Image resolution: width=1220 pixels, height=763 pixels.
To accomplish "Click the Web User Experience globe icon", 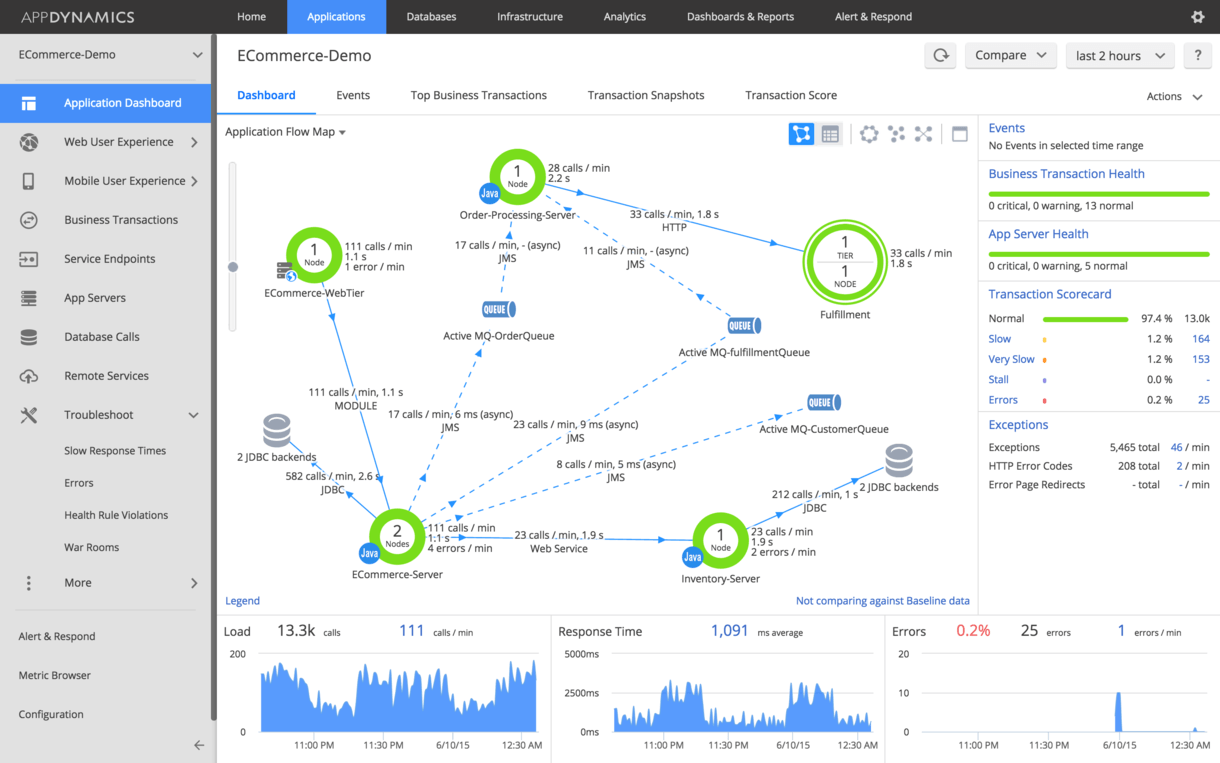I will pos(29,142).
